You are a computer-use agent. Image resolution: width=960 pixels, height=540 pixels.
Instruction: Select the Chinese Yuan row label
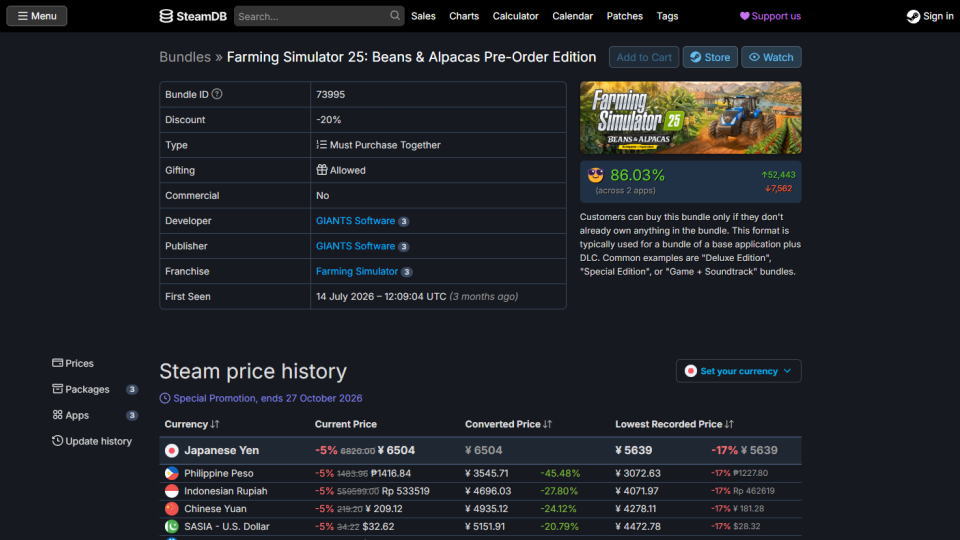coord(215,509)
